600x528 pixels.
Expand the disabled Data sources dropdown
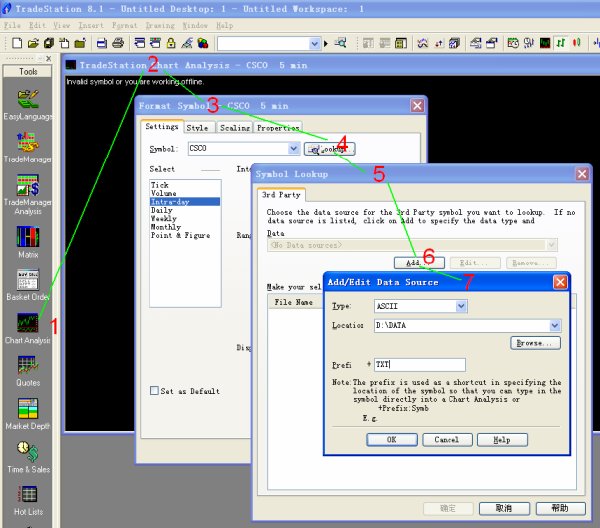click(551, 245)
